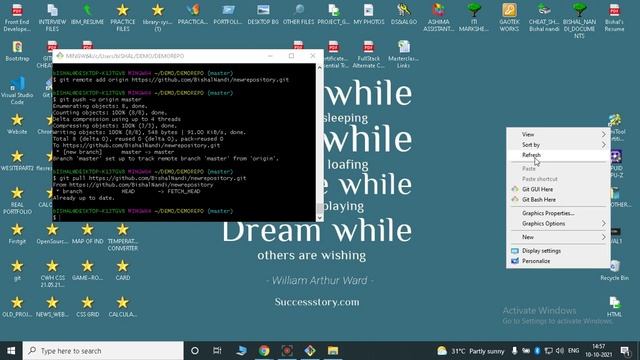Open Cortana from taskbar
The width and height of the screenshot is (640, 360).
195,351
